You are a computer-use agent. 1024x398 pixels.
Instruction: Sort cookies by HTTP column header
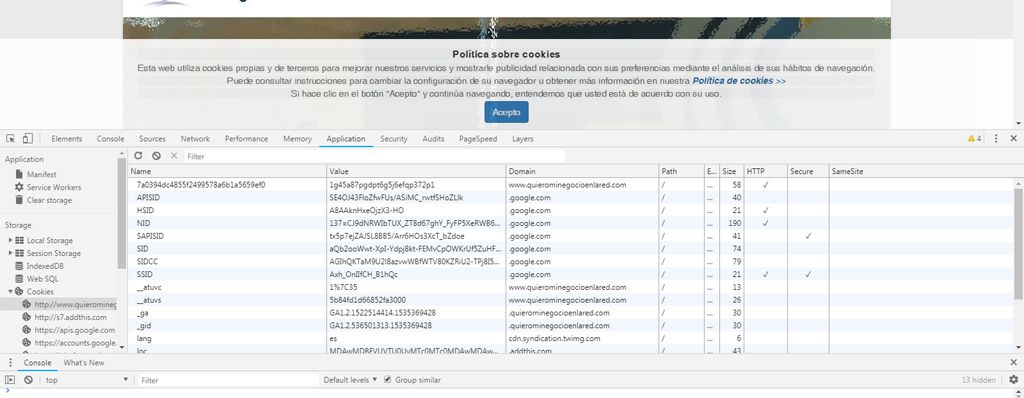[765, 171]
